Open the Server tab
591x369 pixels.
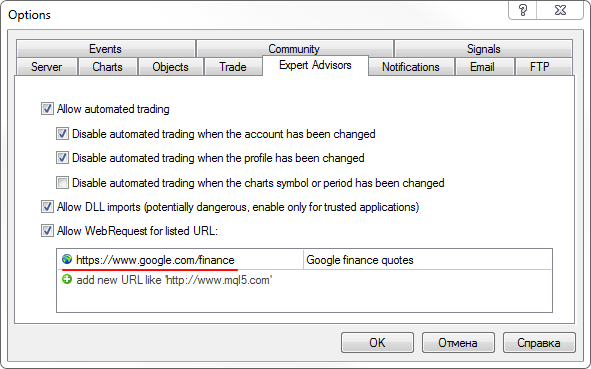coord(47,67)
